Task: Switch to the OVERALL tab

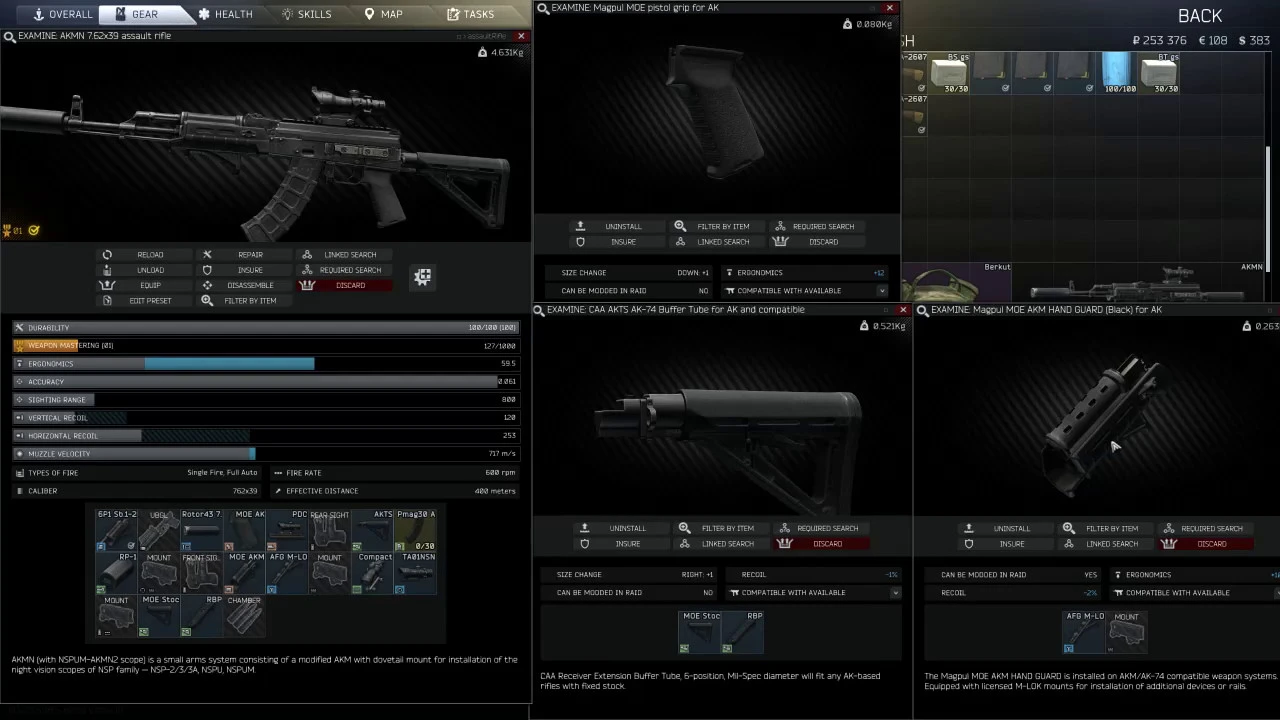Action: tap(62, 14)
